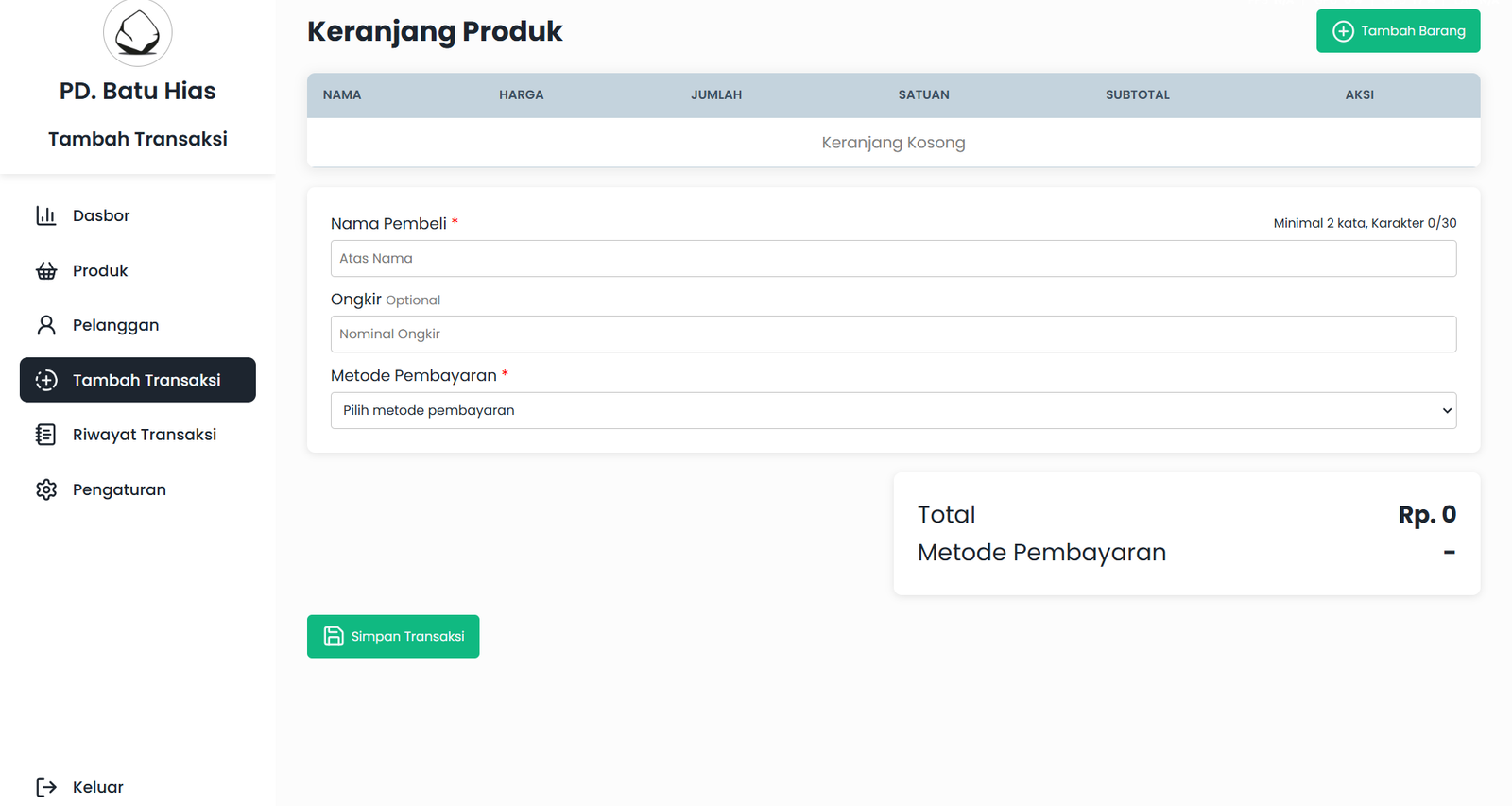Image resolution: width=1512 pixels, height=806 pixels.
Task: Select the Pelanggan sidebar link
Action: point(115,325)
